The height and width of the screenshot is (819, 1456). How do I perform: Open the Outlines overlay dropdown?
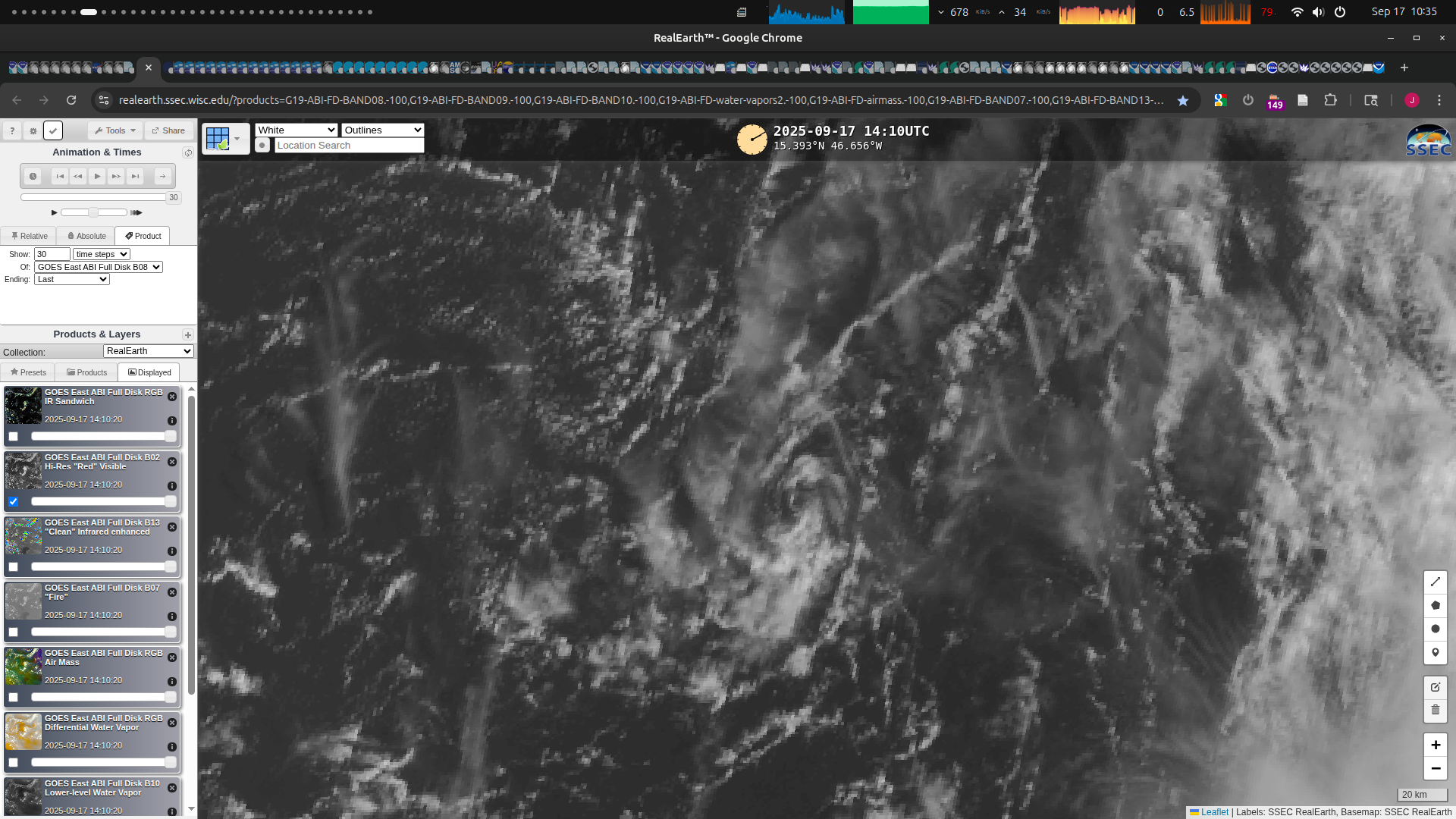pos(382,130)
